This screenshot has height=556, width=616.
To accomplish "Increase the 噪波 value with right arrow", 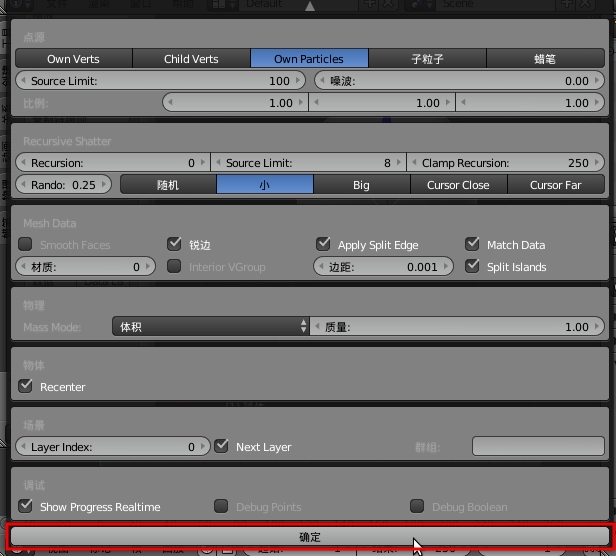I will 598,81.
